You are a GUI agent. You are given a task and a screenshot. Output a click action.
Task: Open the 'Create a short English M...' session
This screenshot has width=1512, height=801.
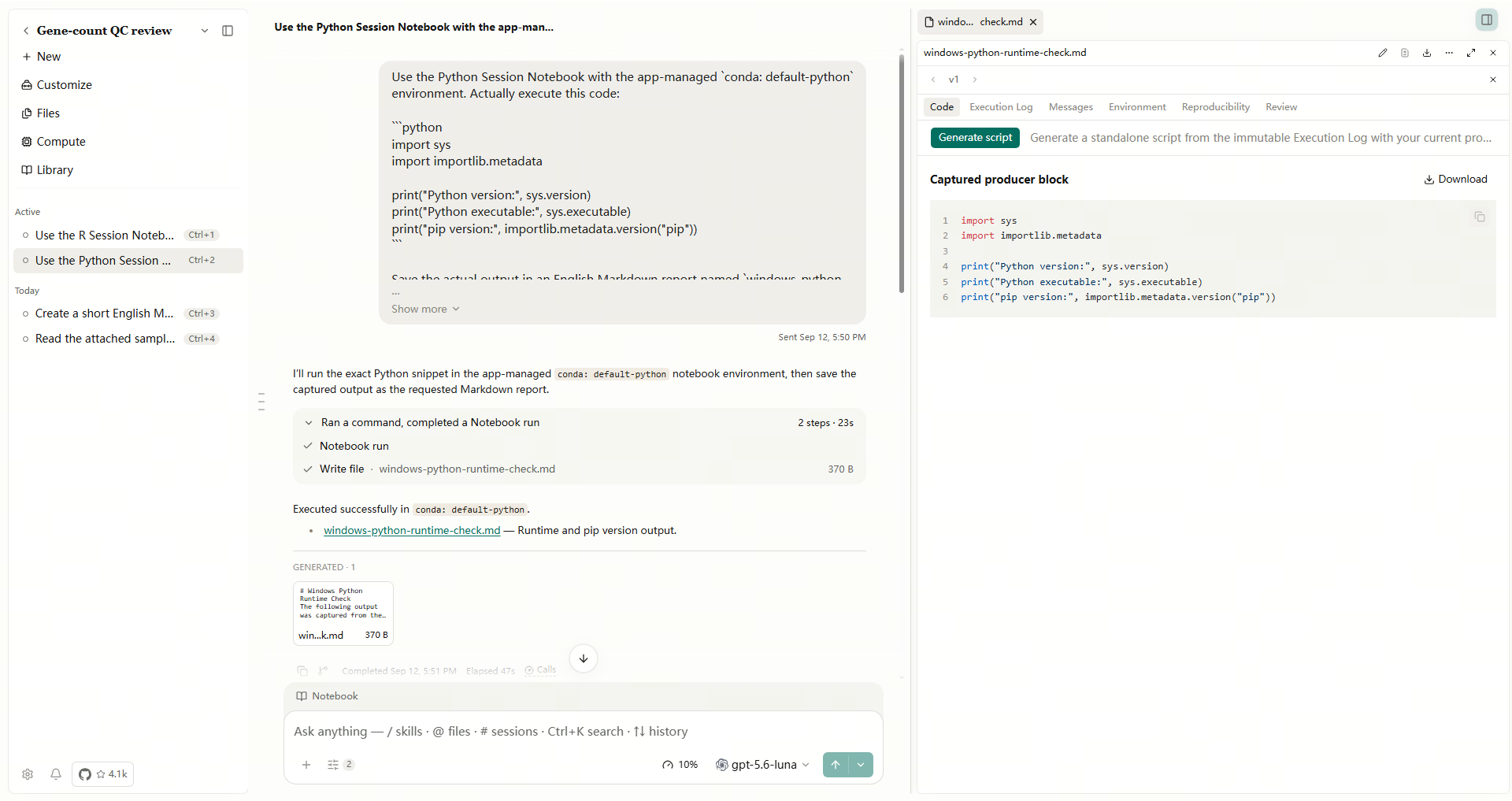click(128, 313)
